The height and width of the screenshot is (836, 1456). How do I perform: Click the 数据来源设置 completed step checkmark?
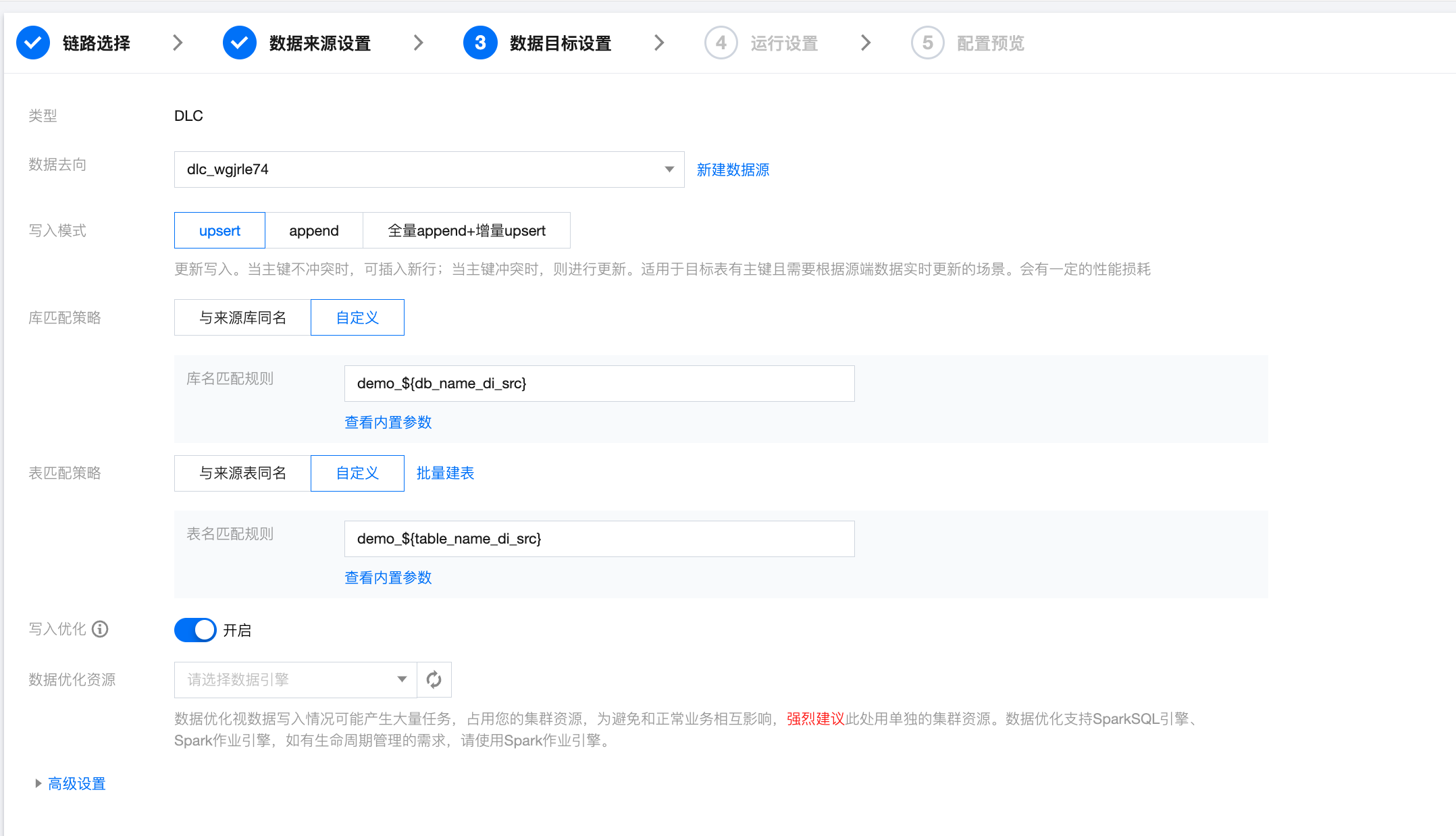click(x=240, y=43)
